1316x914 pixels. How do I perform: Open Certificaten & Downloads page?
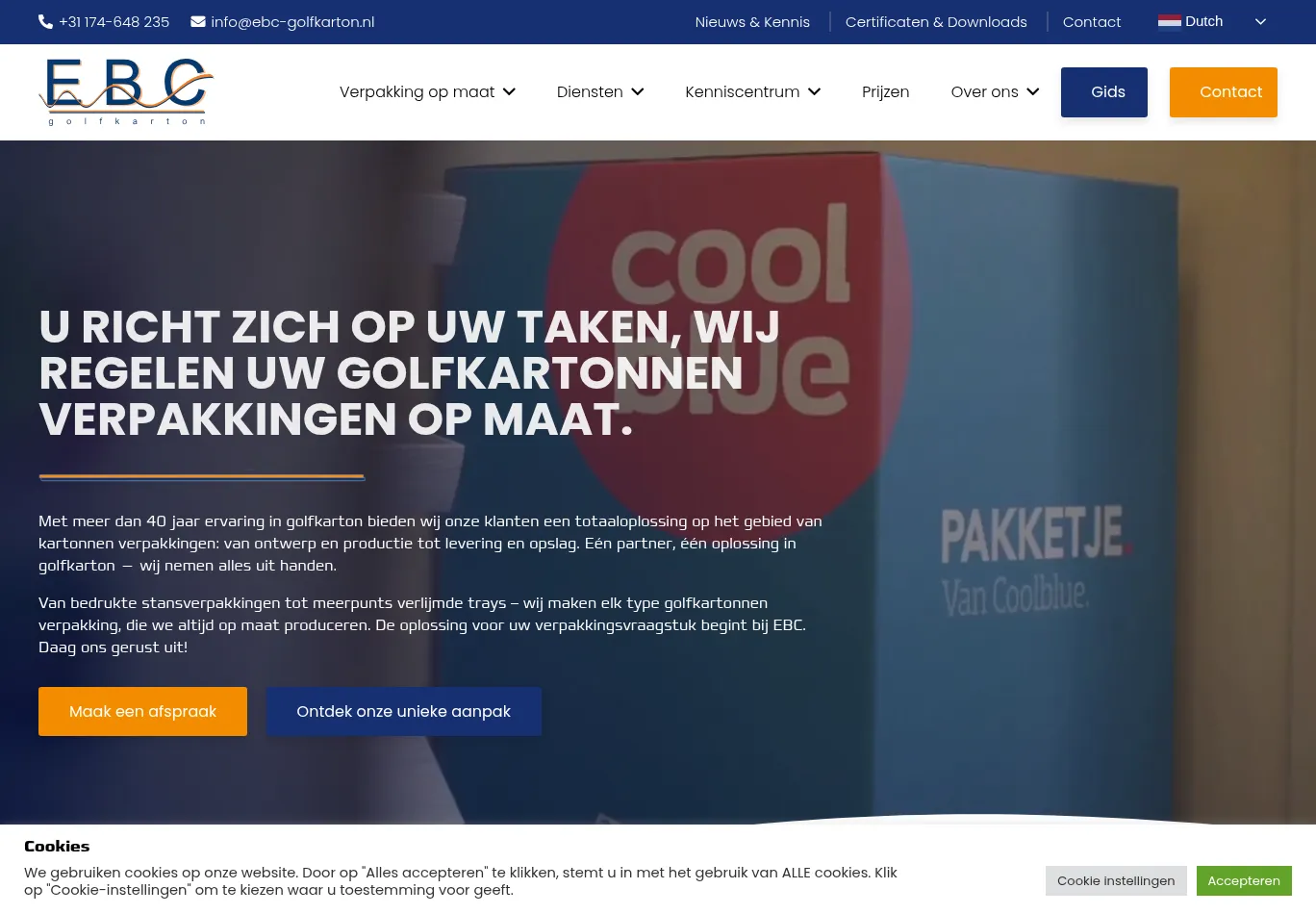(936, 21)
